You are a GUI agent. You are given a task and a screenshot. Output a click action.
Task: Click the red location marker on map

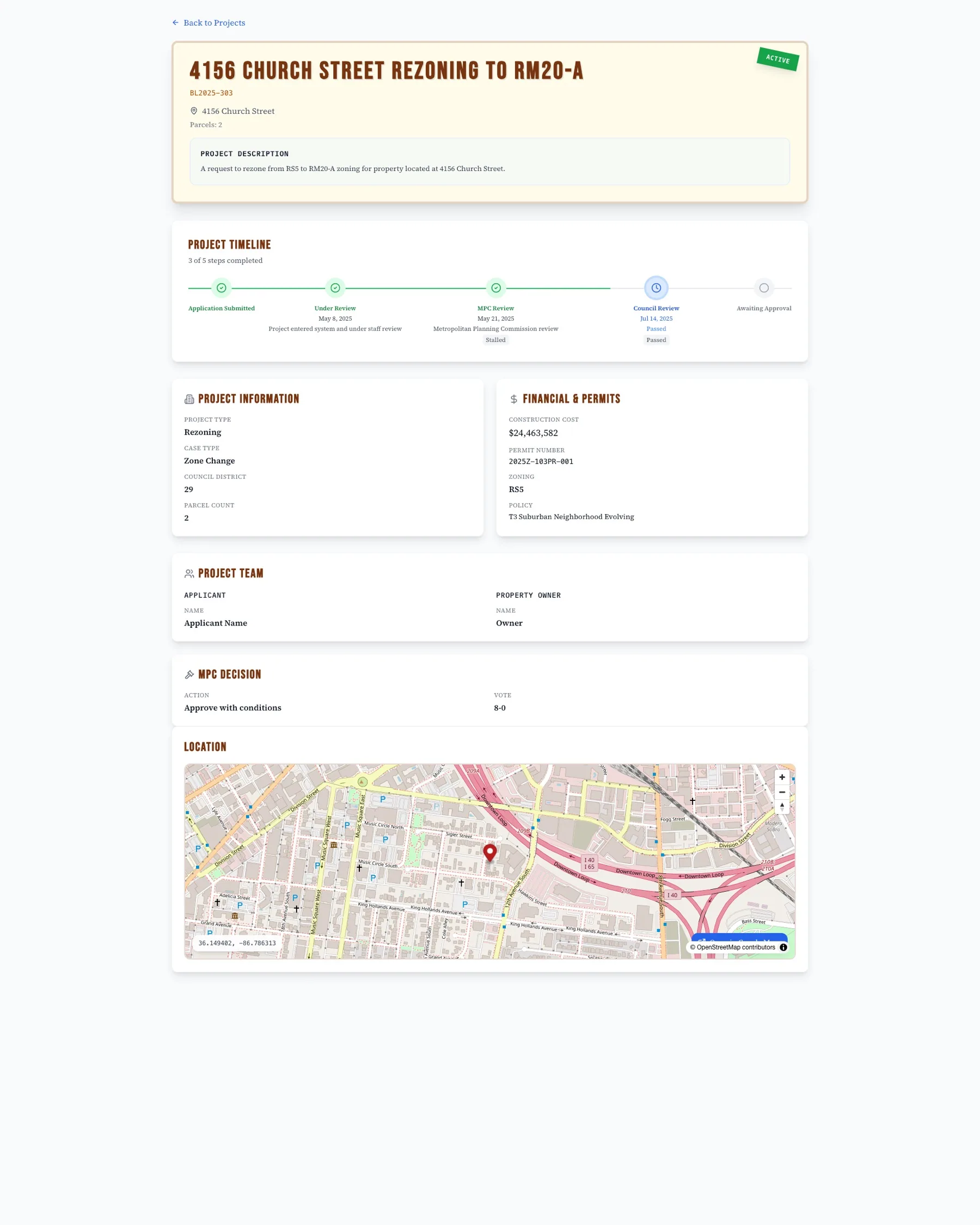489,852
